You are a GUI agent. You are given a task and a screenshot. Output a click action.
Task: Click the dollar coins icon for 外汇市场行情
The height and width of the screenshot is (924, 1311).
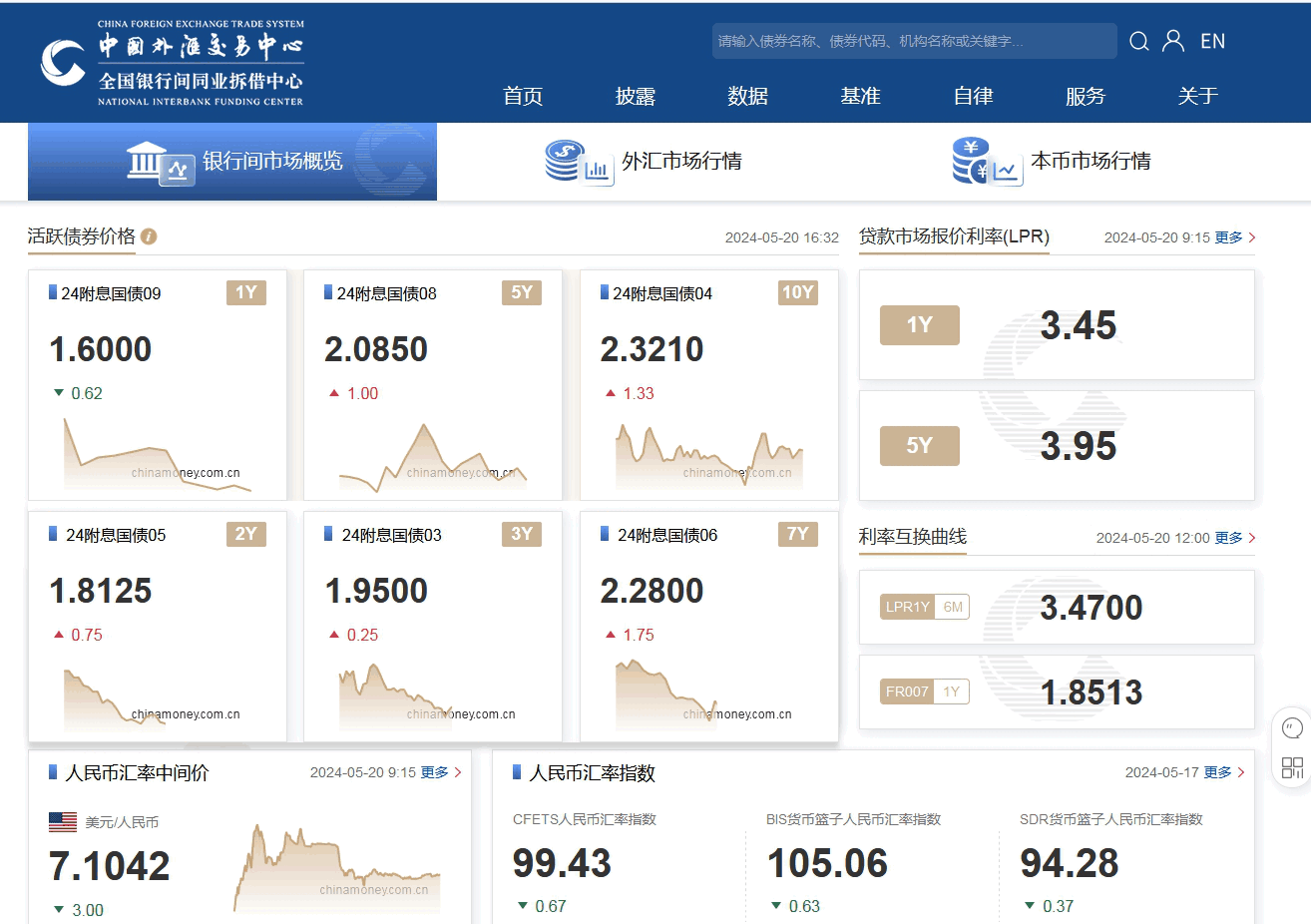point(578,162)
